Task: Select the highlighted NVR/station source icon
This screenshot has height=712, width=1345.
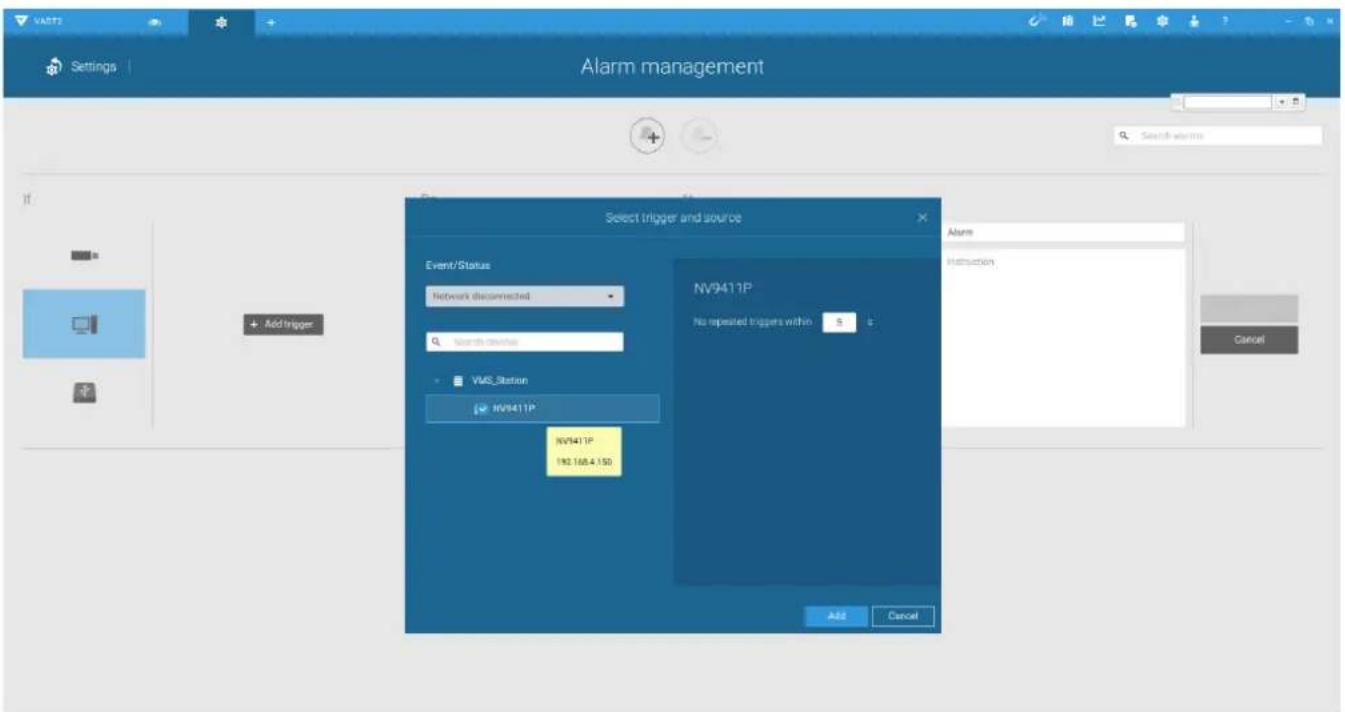Action: (x=84, y=324)
